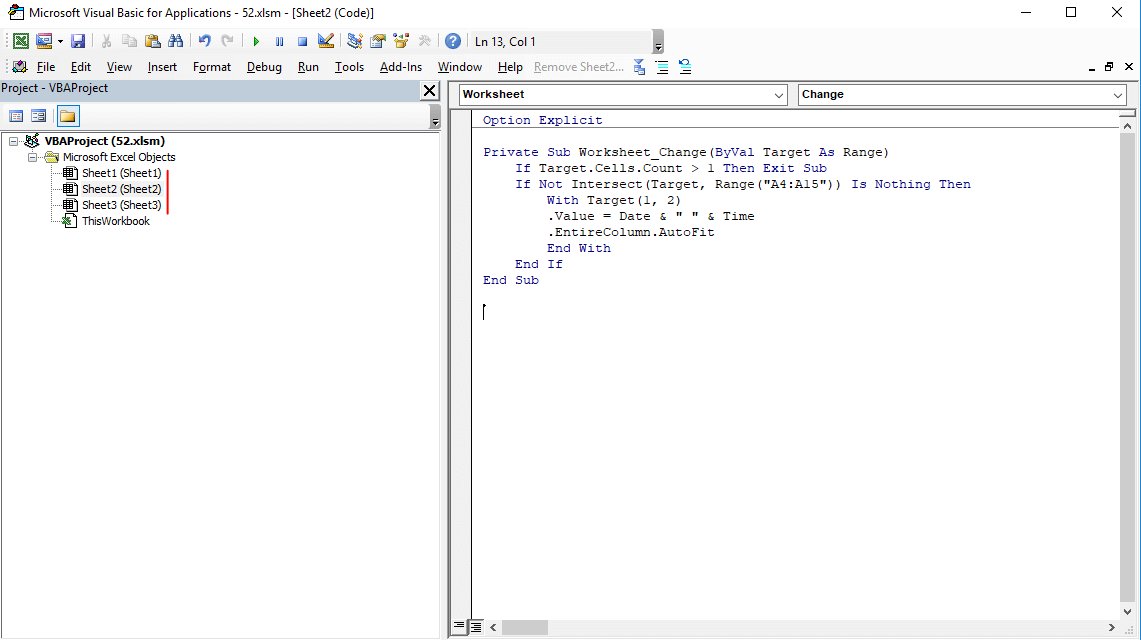
Task: Click the vertical scroll up arrow
Action: [x=1127, y=126]
